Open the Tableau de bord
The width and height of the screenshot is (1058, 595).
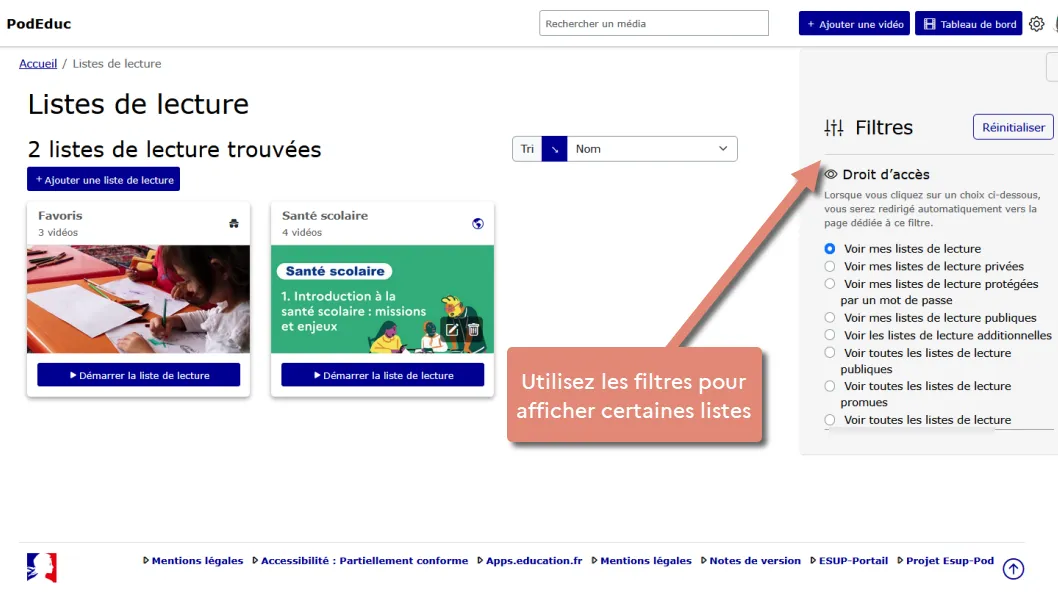(968, 24)
